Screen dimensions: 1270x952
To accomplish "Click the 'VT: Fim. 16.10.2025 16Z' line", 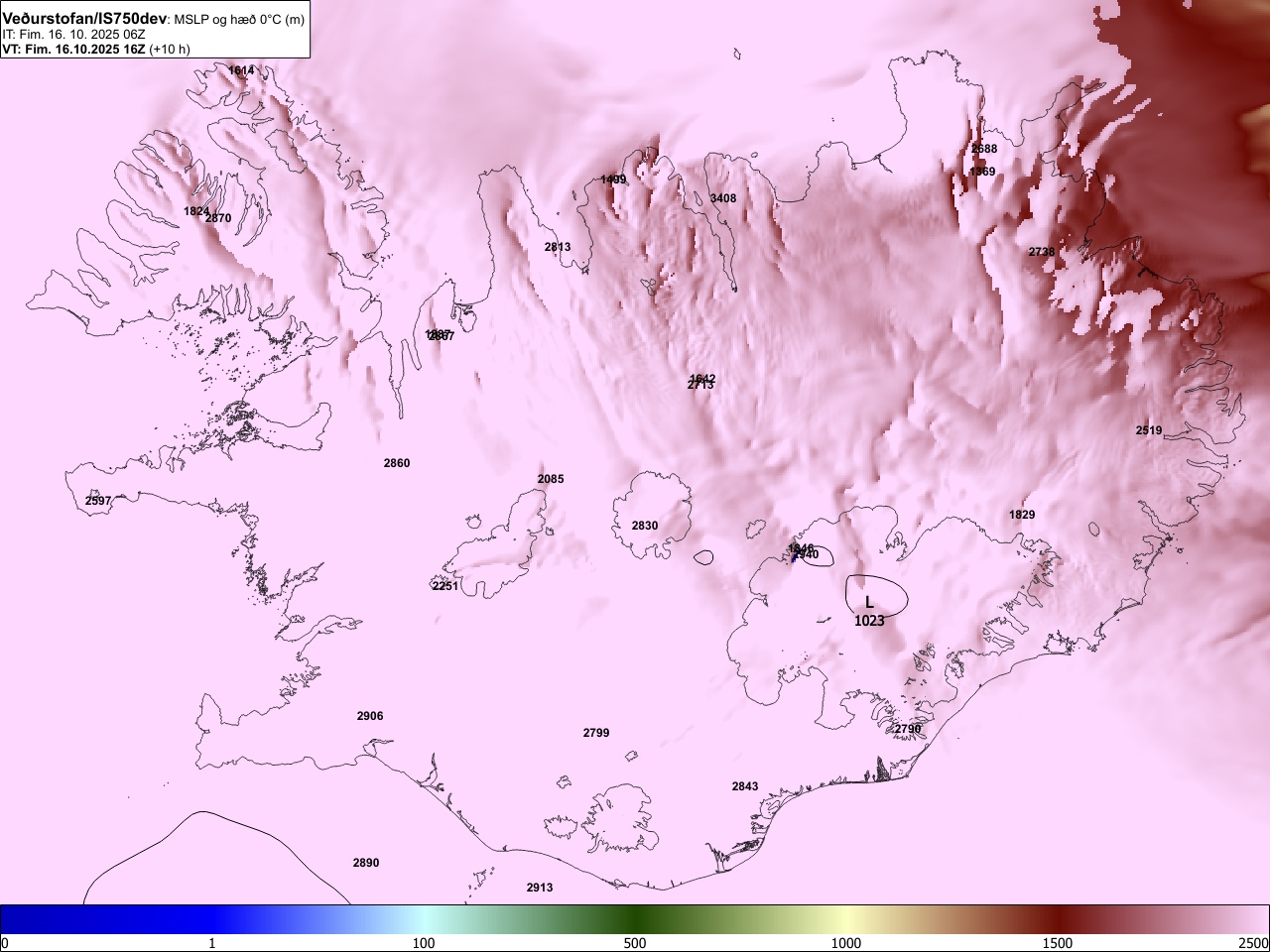I will click(x=73, y=49).
